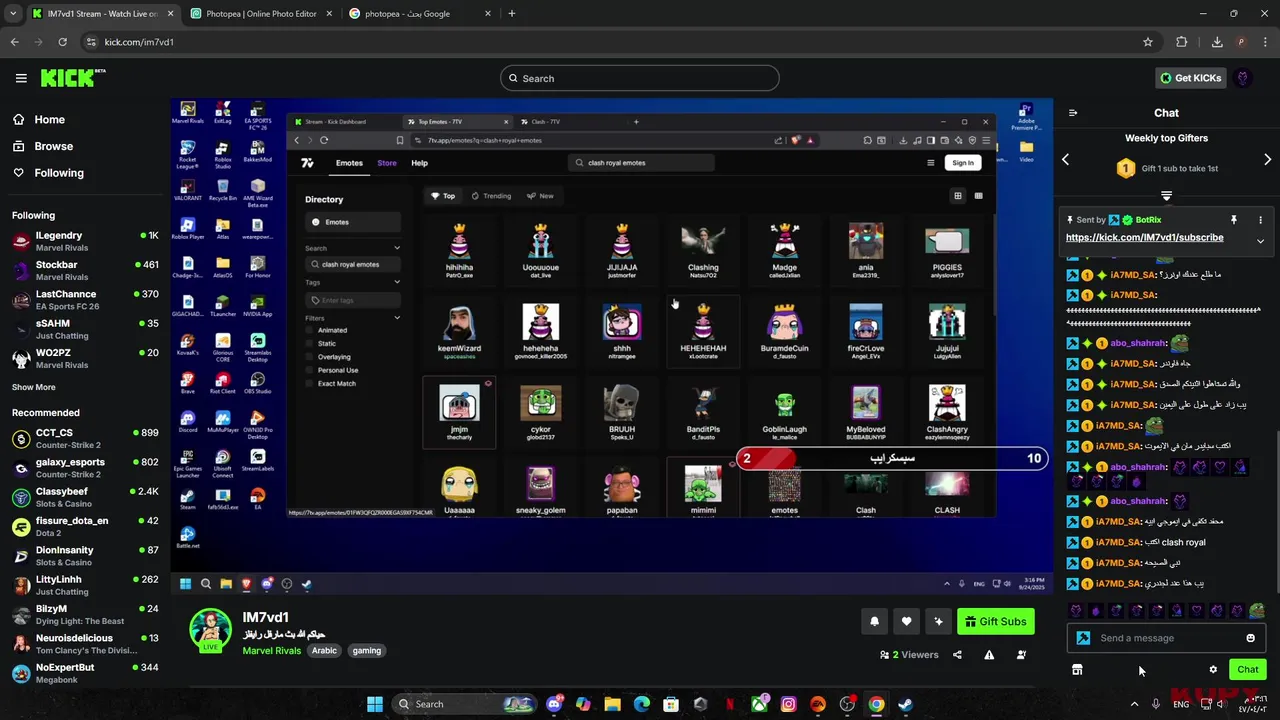Open the emoji picker in the message box
1280x720 pixels.
(x=1250, y=638)
